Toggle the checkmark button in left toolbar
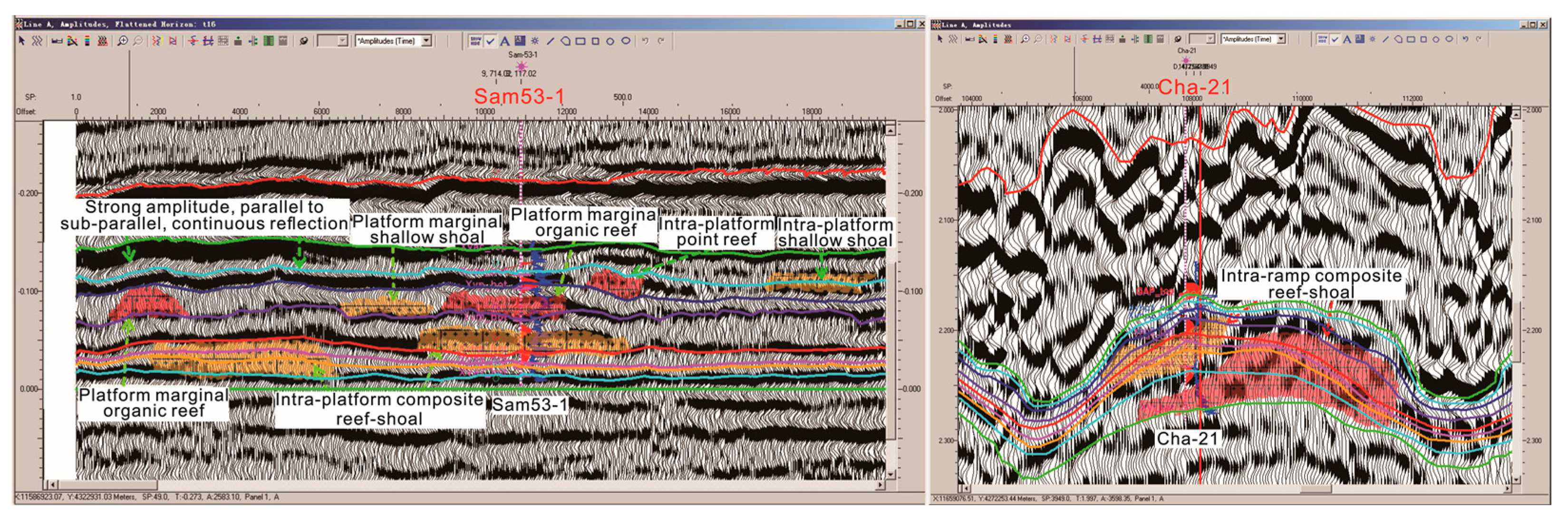 point(490,41)
